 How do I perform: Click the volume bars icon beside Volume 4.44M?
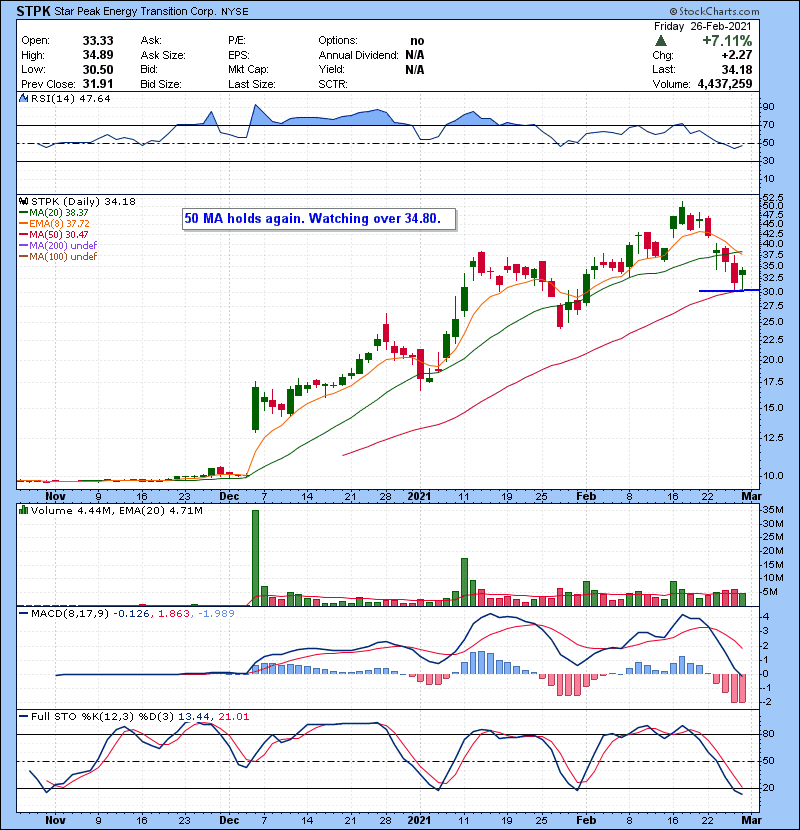pyautogui.click(x=23, y=510)
